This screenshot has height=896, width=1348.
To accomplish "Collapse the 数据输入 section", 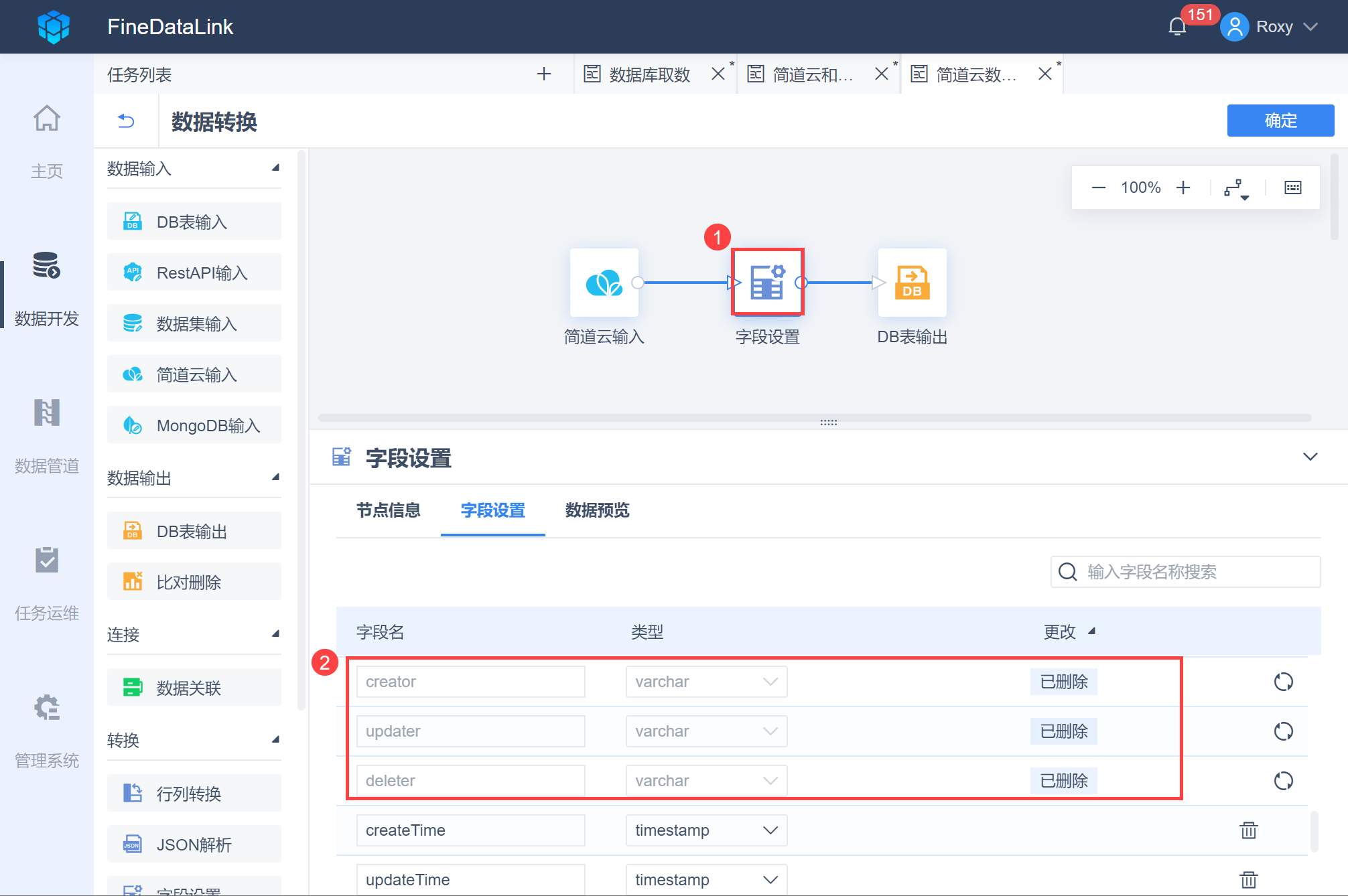I will point(275,168).
